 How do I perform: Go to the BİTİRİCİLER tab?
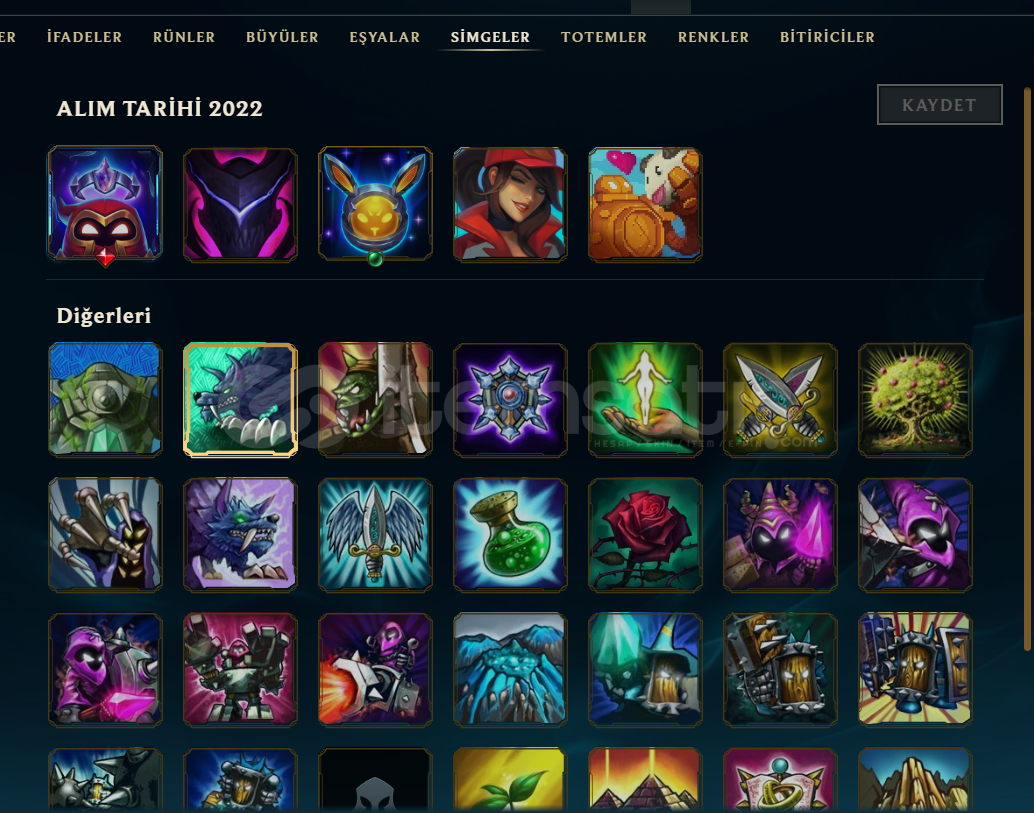coord(827,37)
